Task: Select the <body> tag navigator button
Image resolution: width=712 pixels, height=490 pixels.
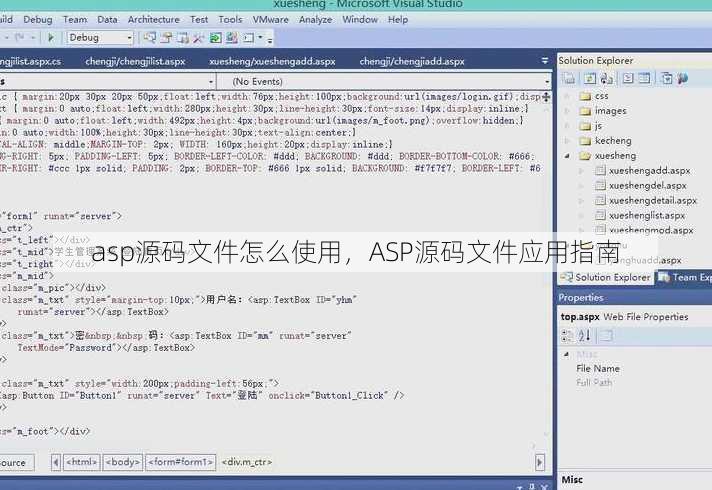Action: pos(123,462)
